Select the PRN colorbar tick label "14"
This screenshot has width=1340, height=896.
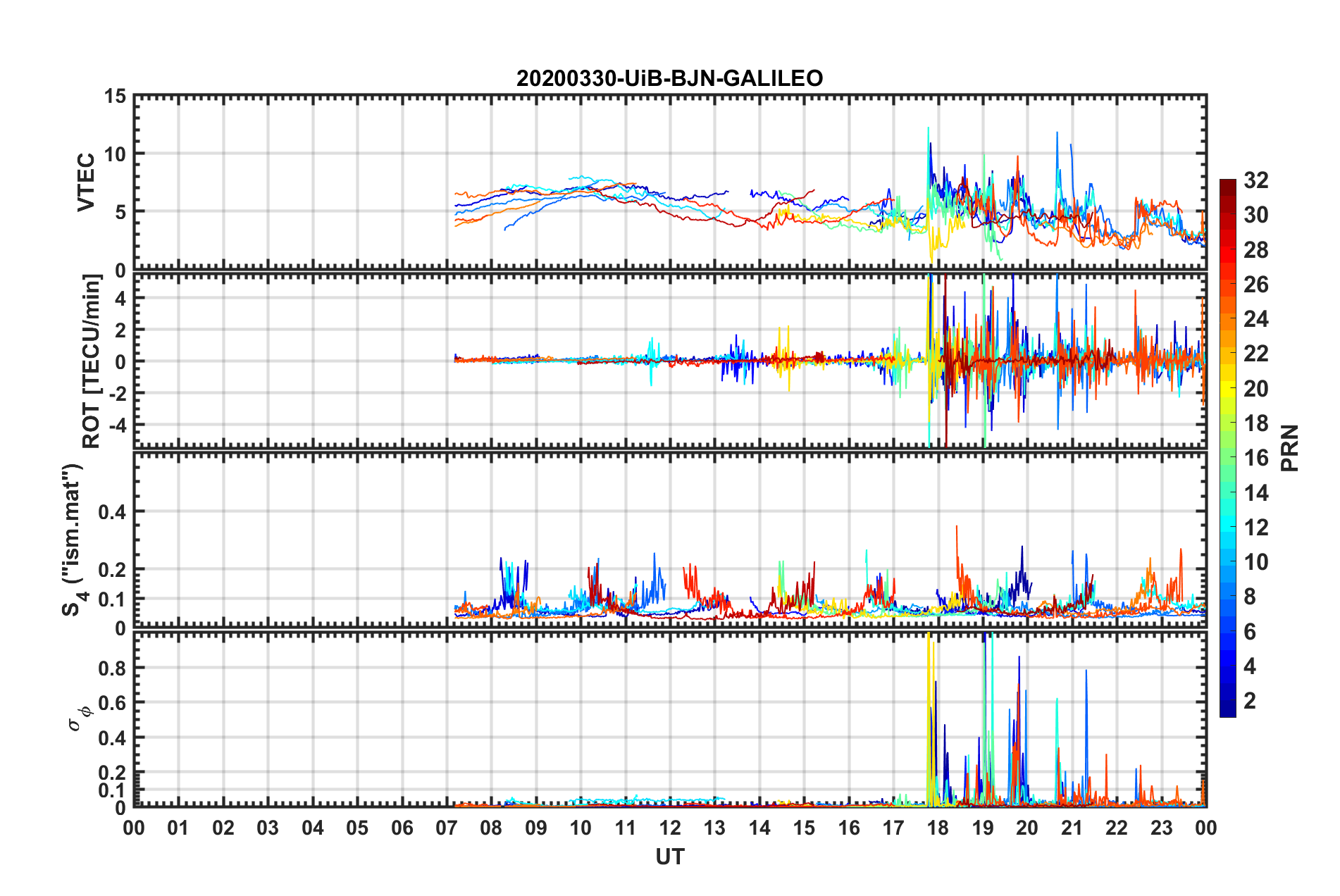pos(1255,493)
